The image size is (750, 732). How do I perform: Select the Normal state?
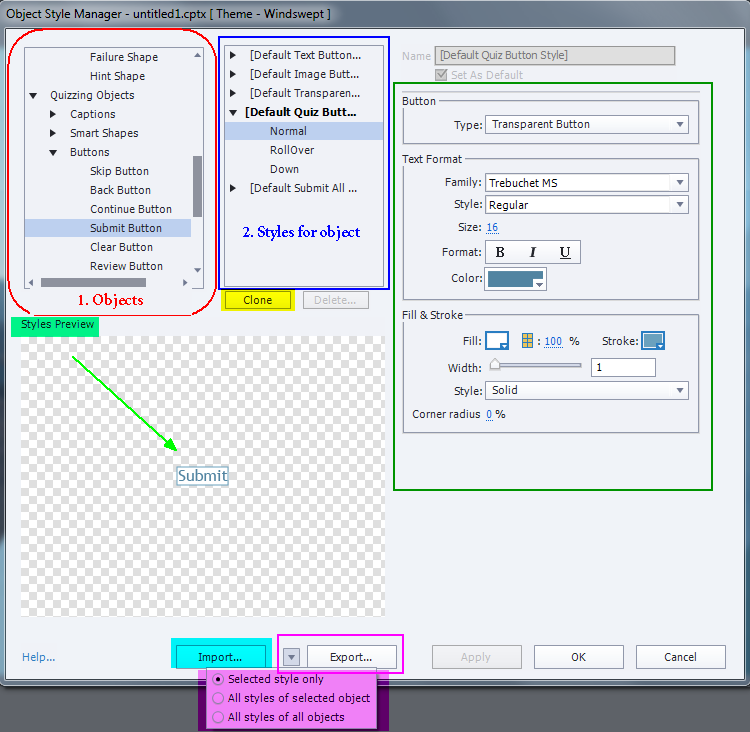[x=304, y=131]
